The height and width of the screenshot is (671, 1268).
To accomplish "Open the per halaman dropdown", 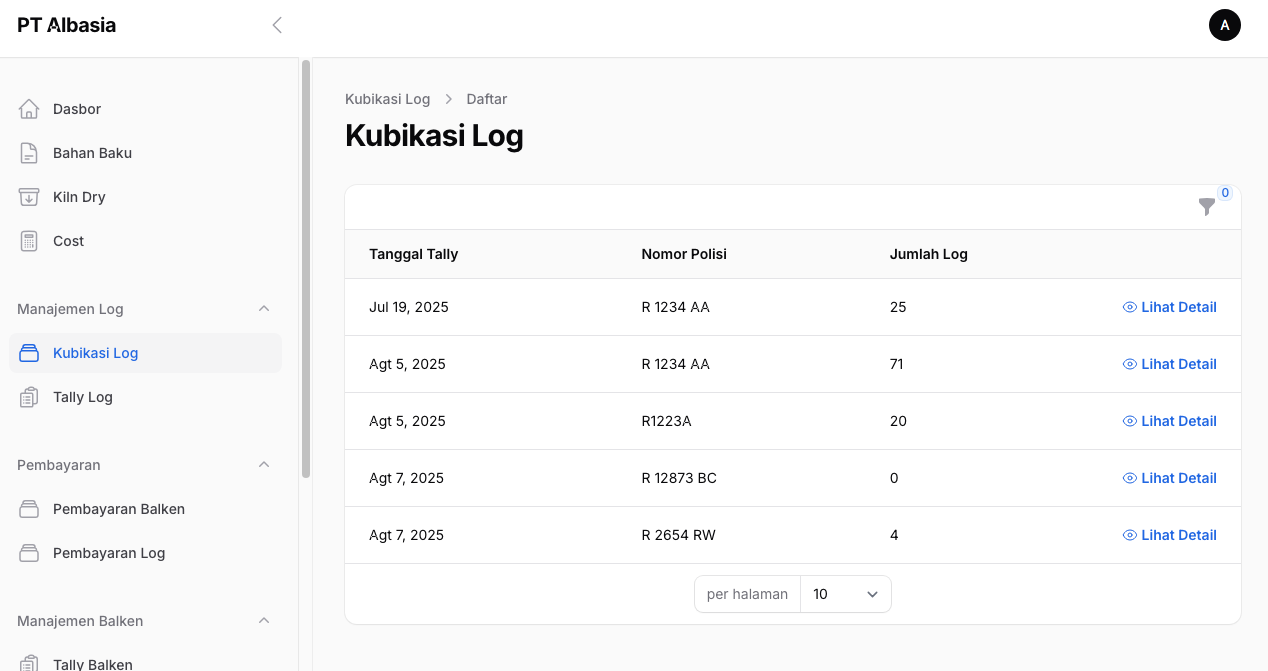I will pos(845,594).
